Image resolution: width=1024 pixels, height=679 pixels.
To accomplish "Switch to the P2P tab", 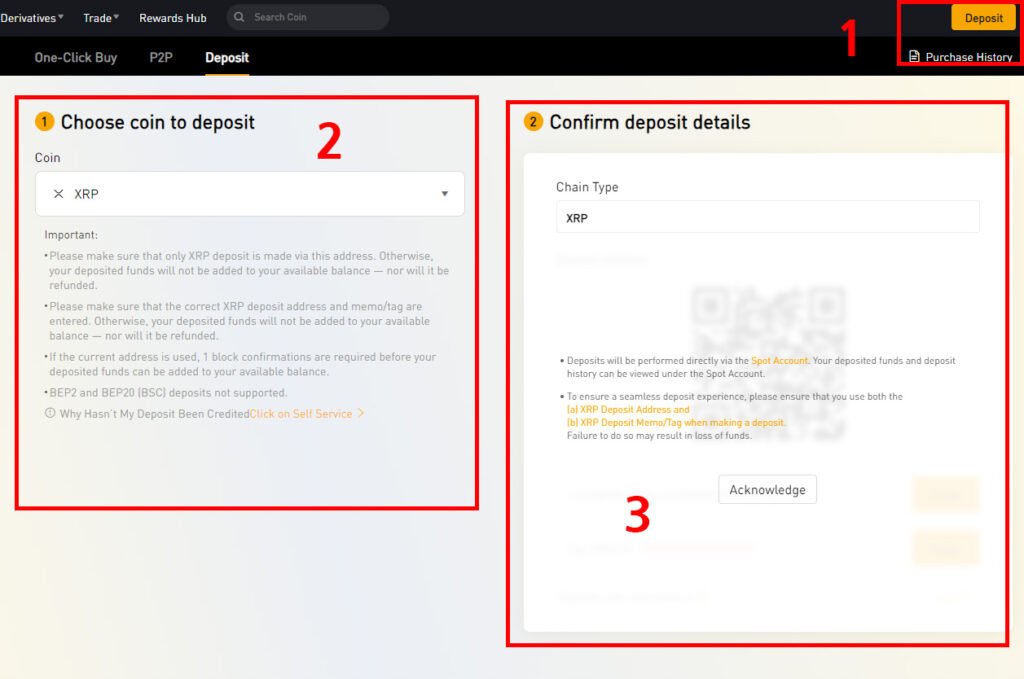I will pyautogui.click(x=161, y=57).
